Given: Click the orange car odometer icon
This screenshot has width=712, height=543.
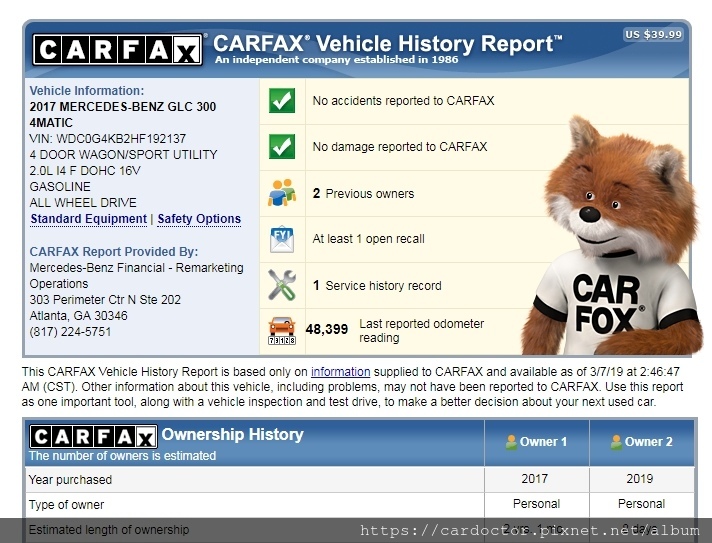Looking at the screenshot, I should [x=282, y=331].
